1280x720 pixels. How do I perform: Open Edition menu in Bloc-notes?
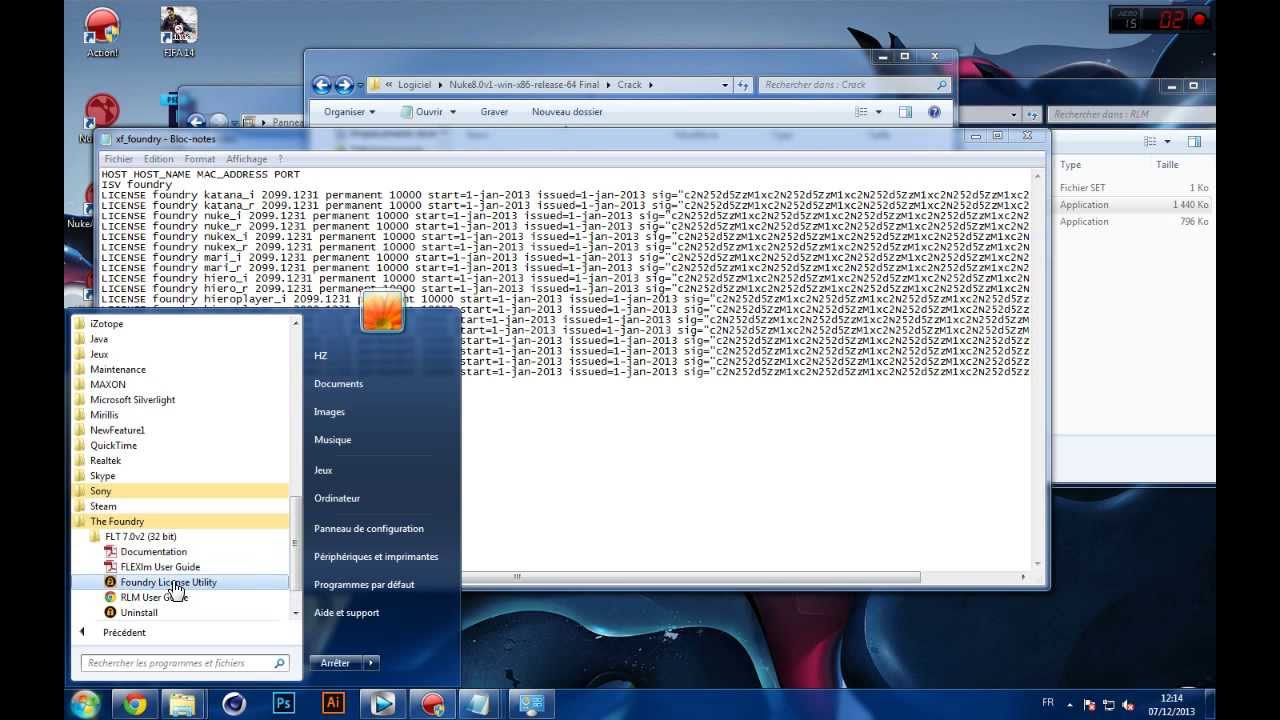pyautogui.click(x=158, y=159)
